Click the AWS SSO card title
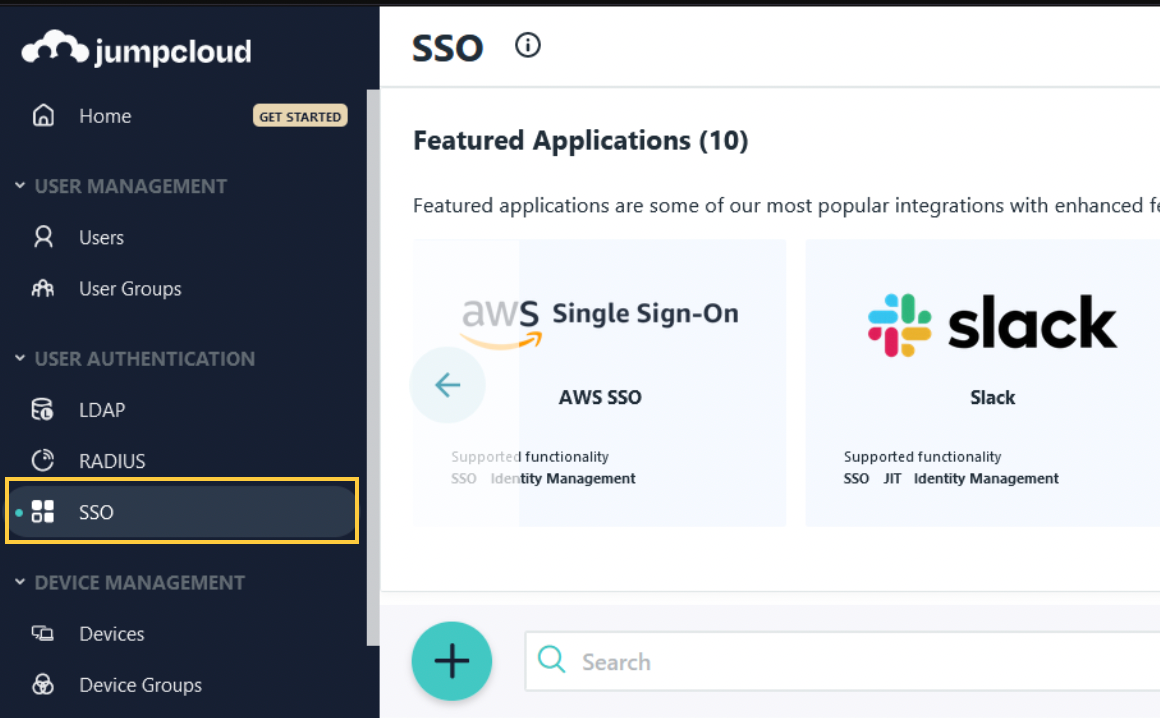This screenshot has height=718, width=1160. coord(600,397)
